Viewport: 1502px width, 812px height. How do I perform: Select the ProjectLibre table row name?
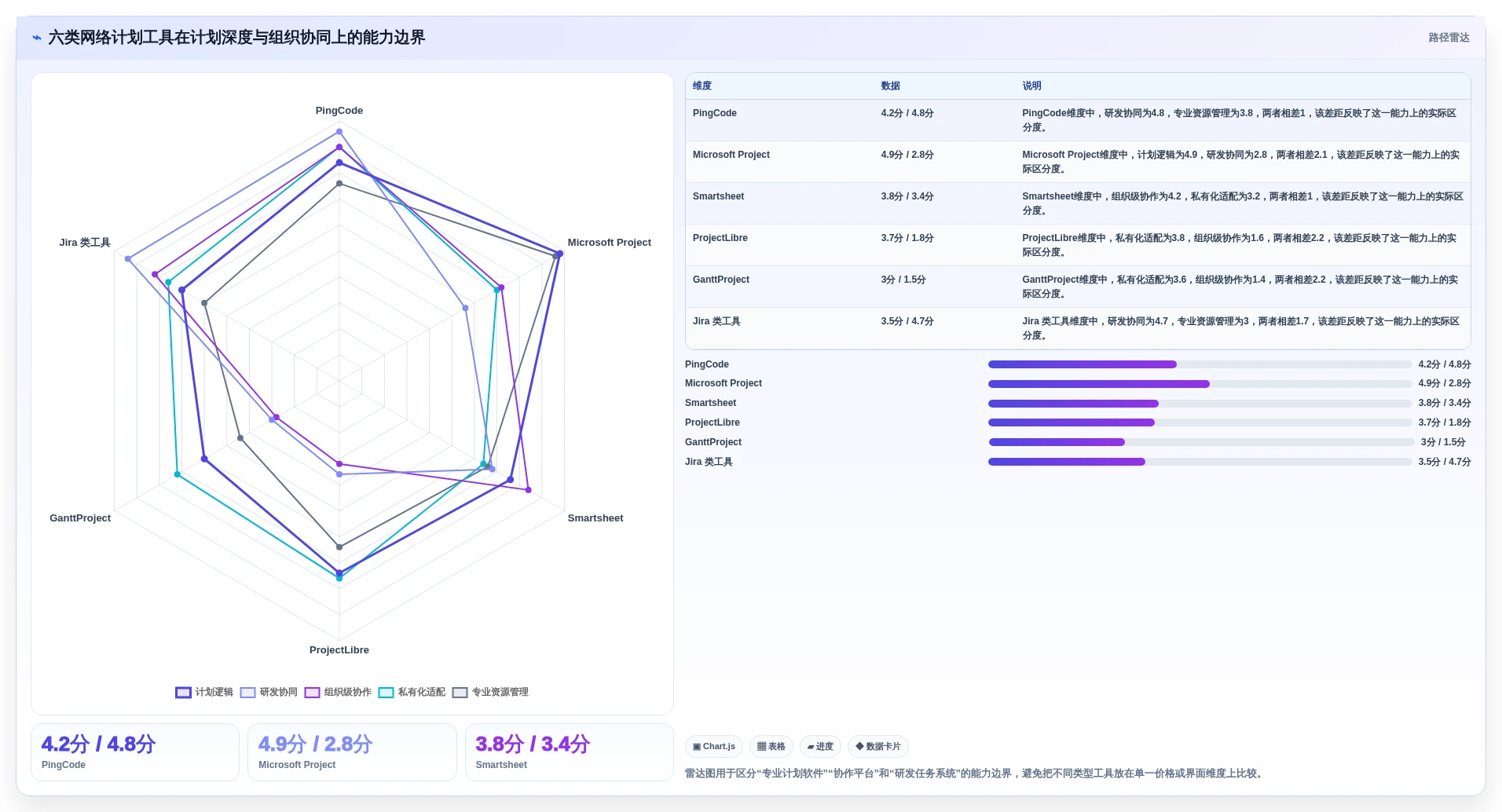click(720, 238)
